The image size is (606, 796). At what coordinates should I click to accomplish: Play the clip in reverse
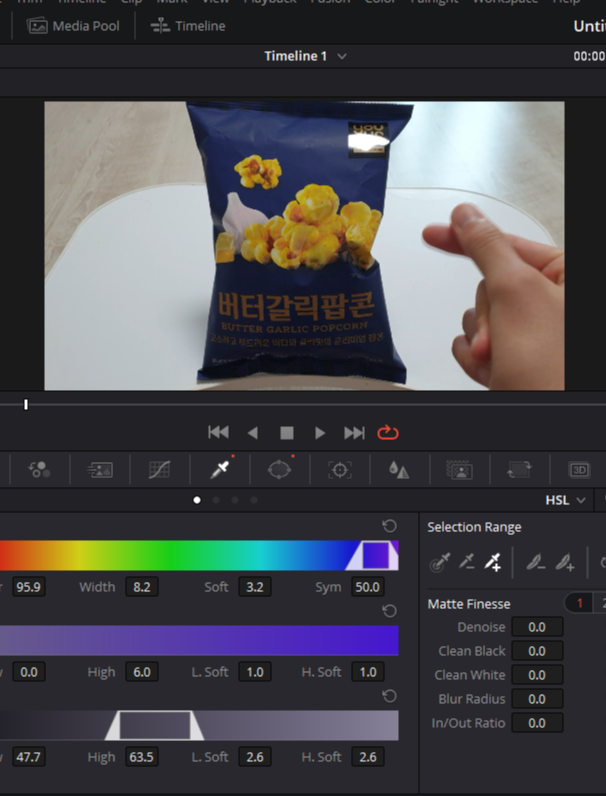click(253, 433)
